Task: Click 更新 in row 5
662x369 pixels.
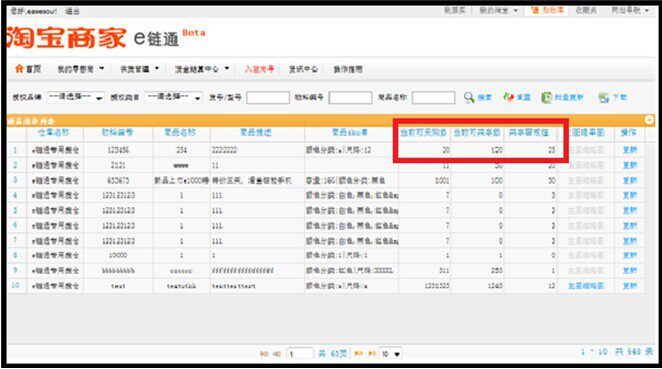Action: pyautogui.click(x=629, y=210)
